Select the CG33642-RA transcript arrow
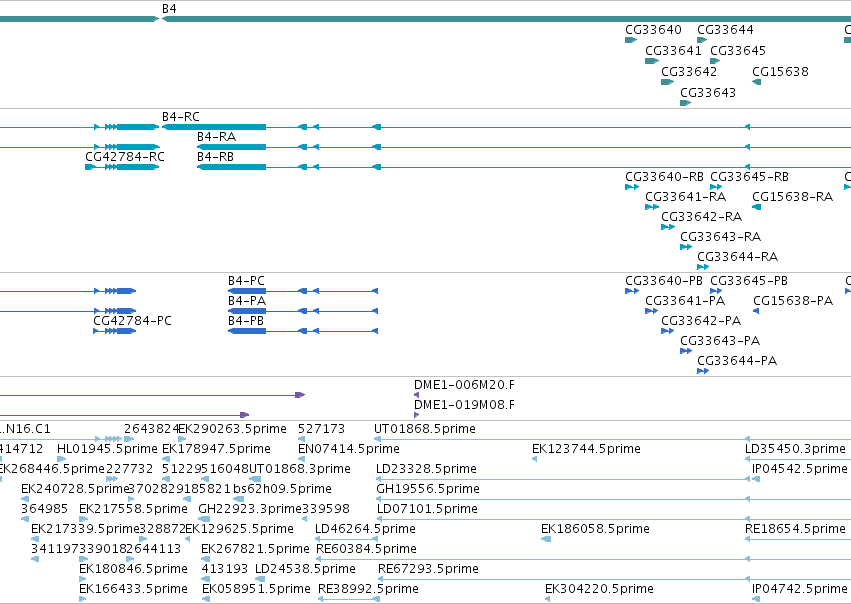The image size is (851, 604). (x=668, y=227)
